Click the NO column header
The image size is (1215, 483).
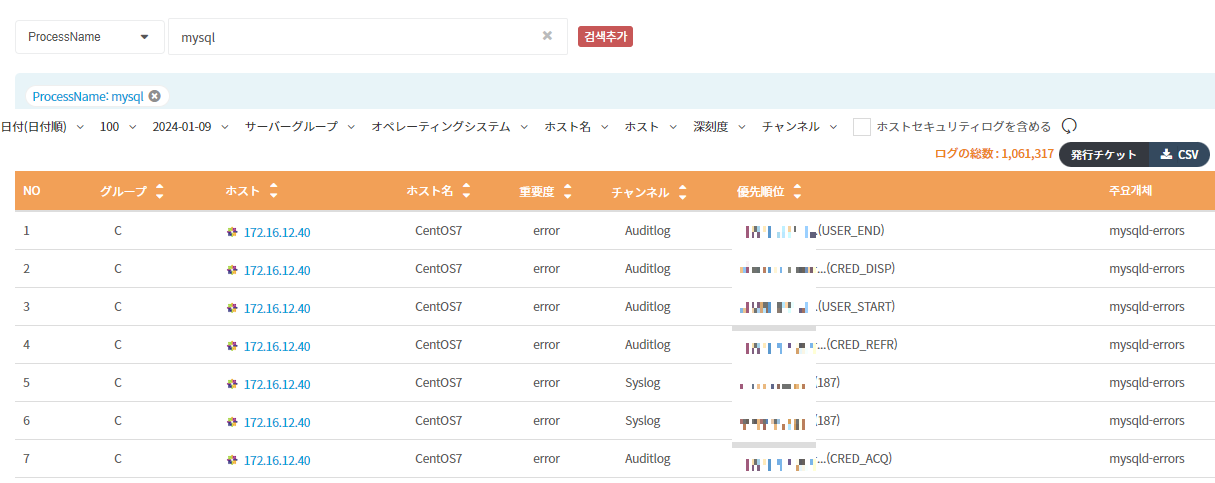pos(32,190)
